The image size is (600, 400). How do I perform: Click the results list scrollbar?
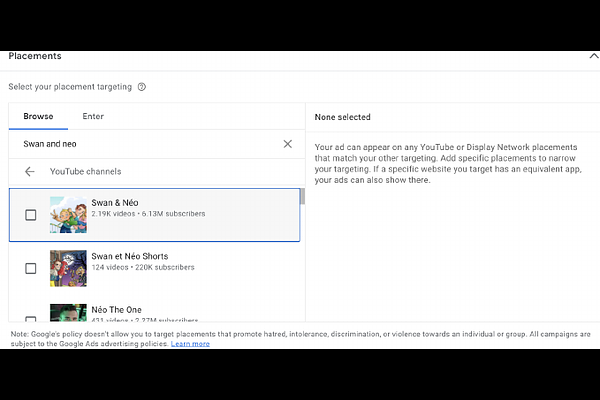click(303, 196)
